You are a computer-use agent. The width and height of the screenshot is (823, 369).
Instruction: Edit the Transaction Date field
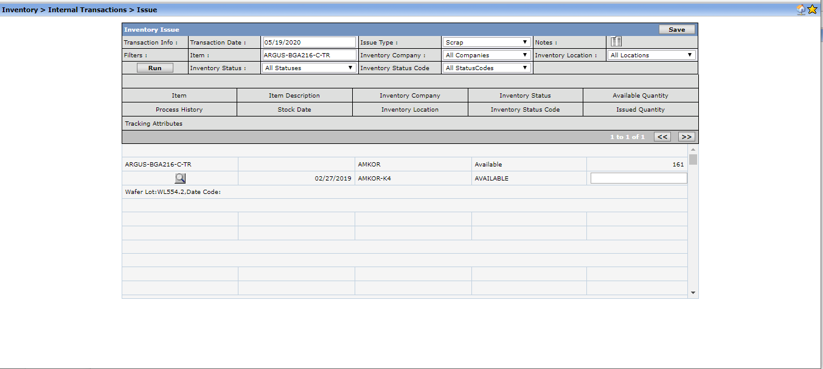click(x=309, y=42)
